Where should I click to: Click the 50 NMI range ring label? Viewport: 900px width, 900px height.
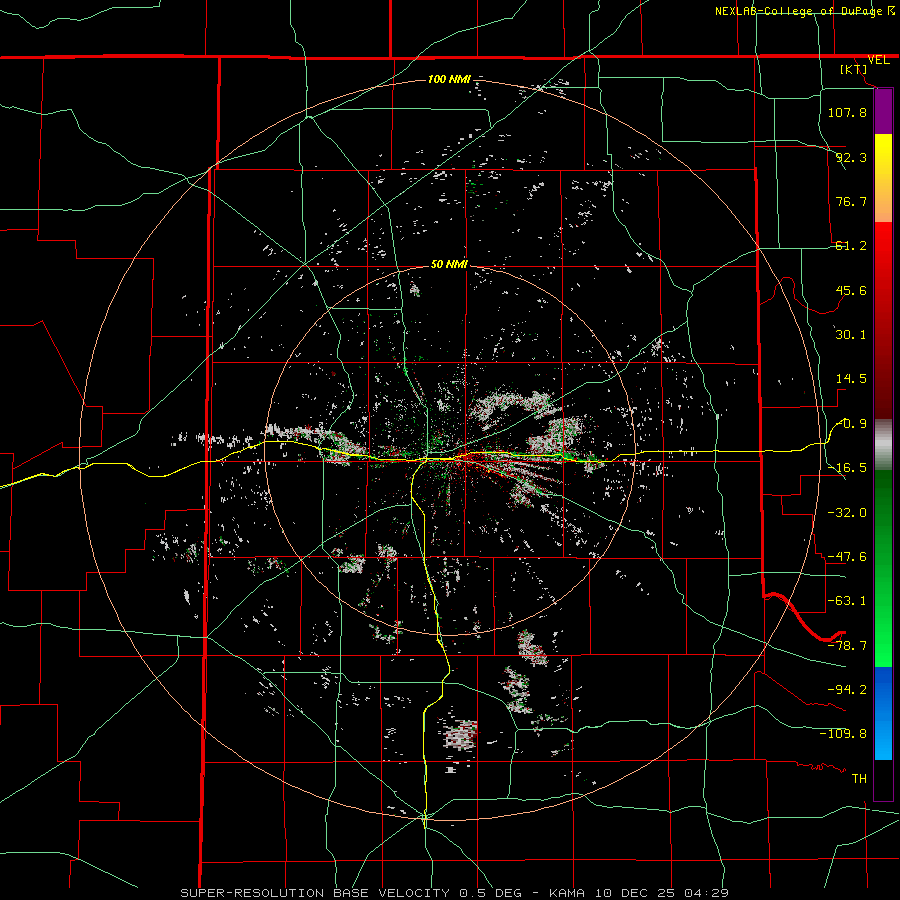pyautogui.click(x=449, y=264)
